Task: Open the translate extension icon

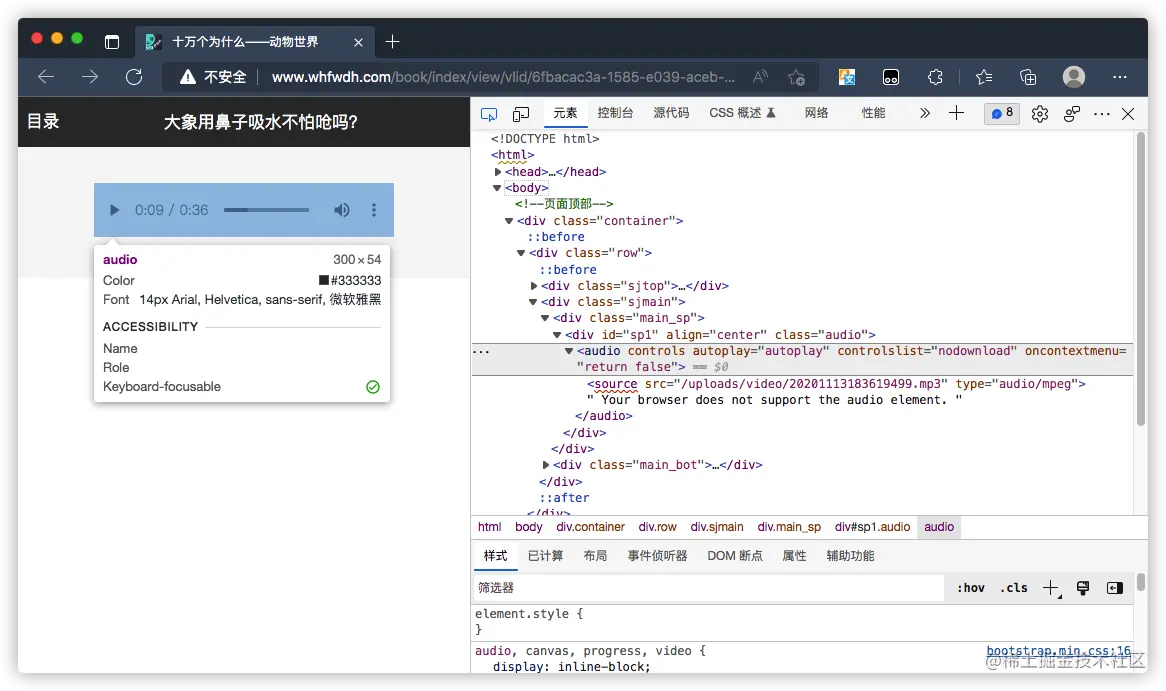Action: [x=847, y=77]
